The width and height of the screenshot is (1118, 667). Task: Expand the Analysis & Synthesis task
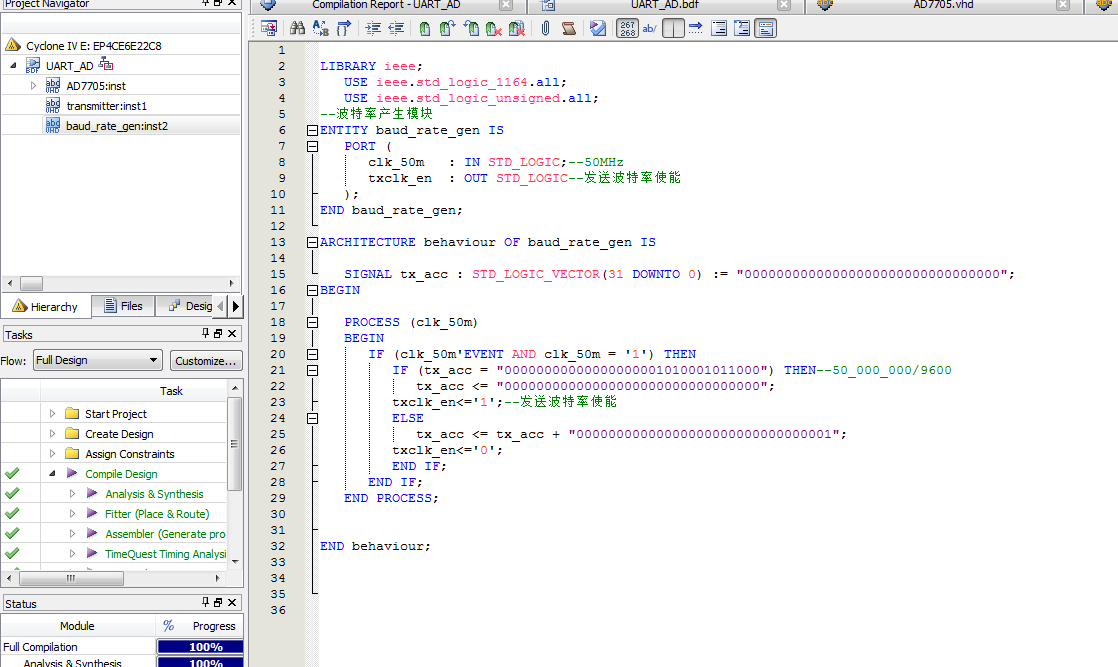click(72, 494)
